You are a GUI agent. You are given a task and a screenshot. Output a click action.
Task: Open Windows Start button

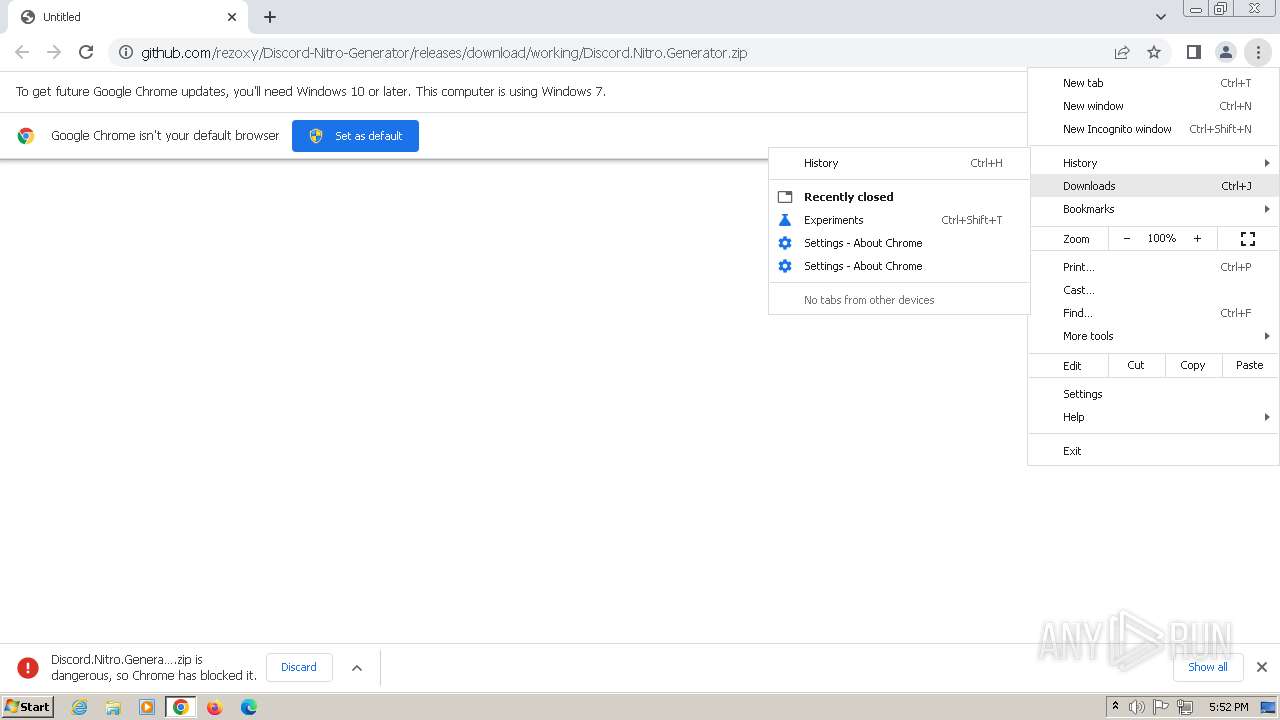(27, 706)
